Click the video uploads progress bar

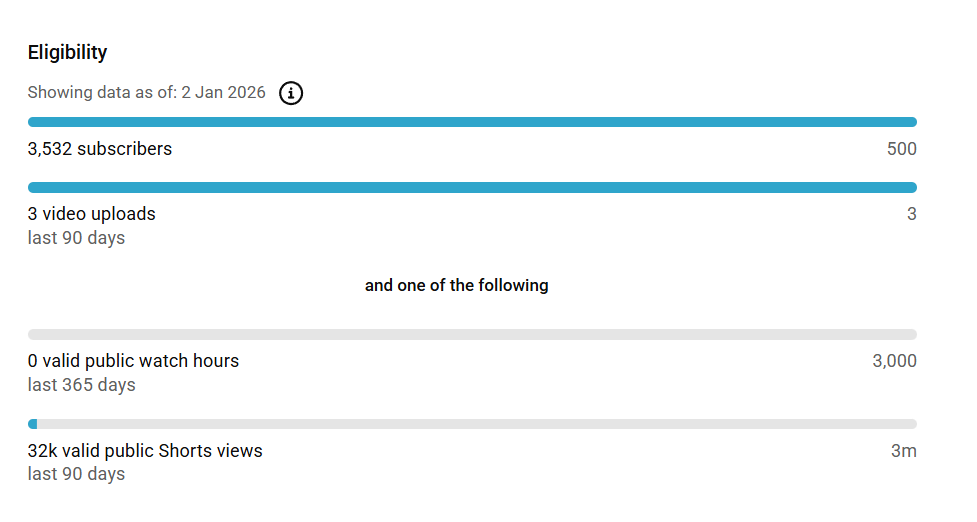coord(472,187)
